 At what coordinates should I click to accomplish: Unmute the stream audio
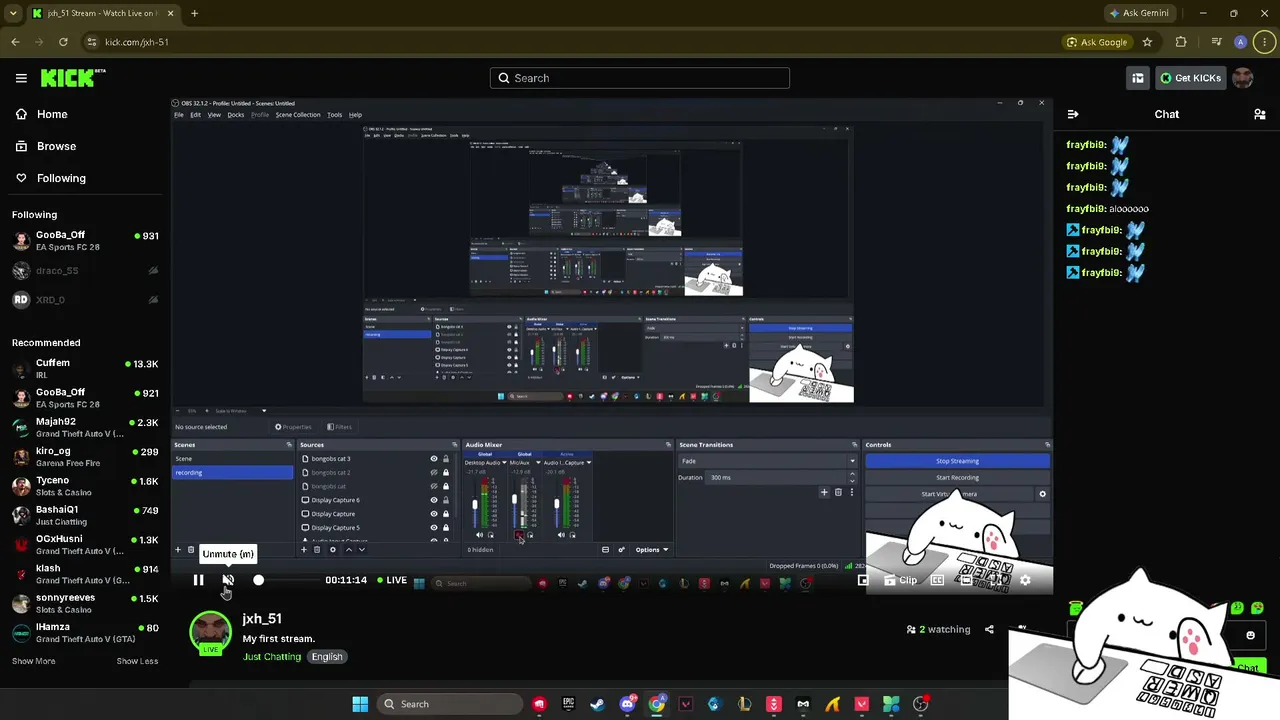point(228,580)
